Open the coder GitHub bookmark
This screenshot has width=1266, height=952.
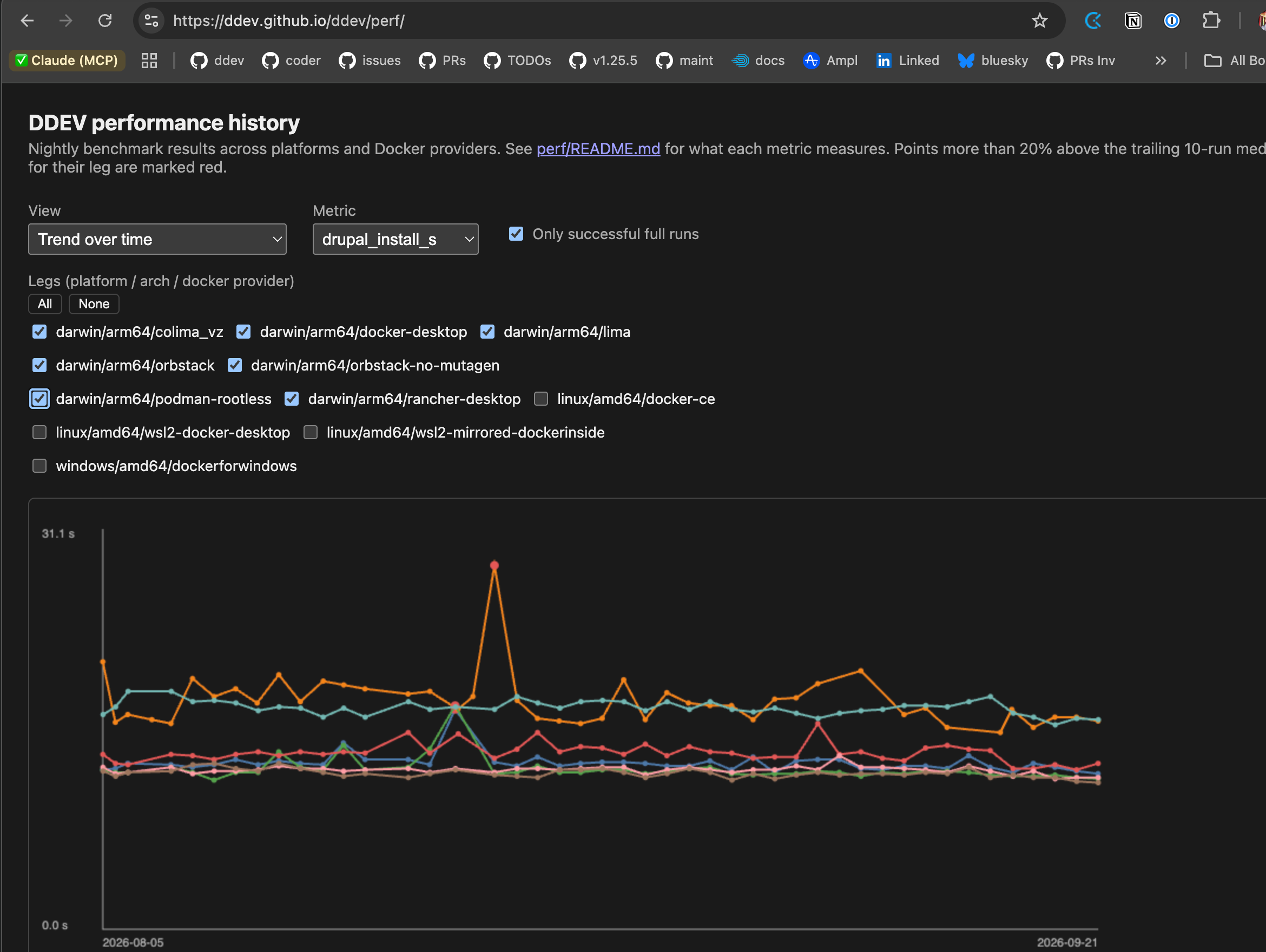(291, 60)
